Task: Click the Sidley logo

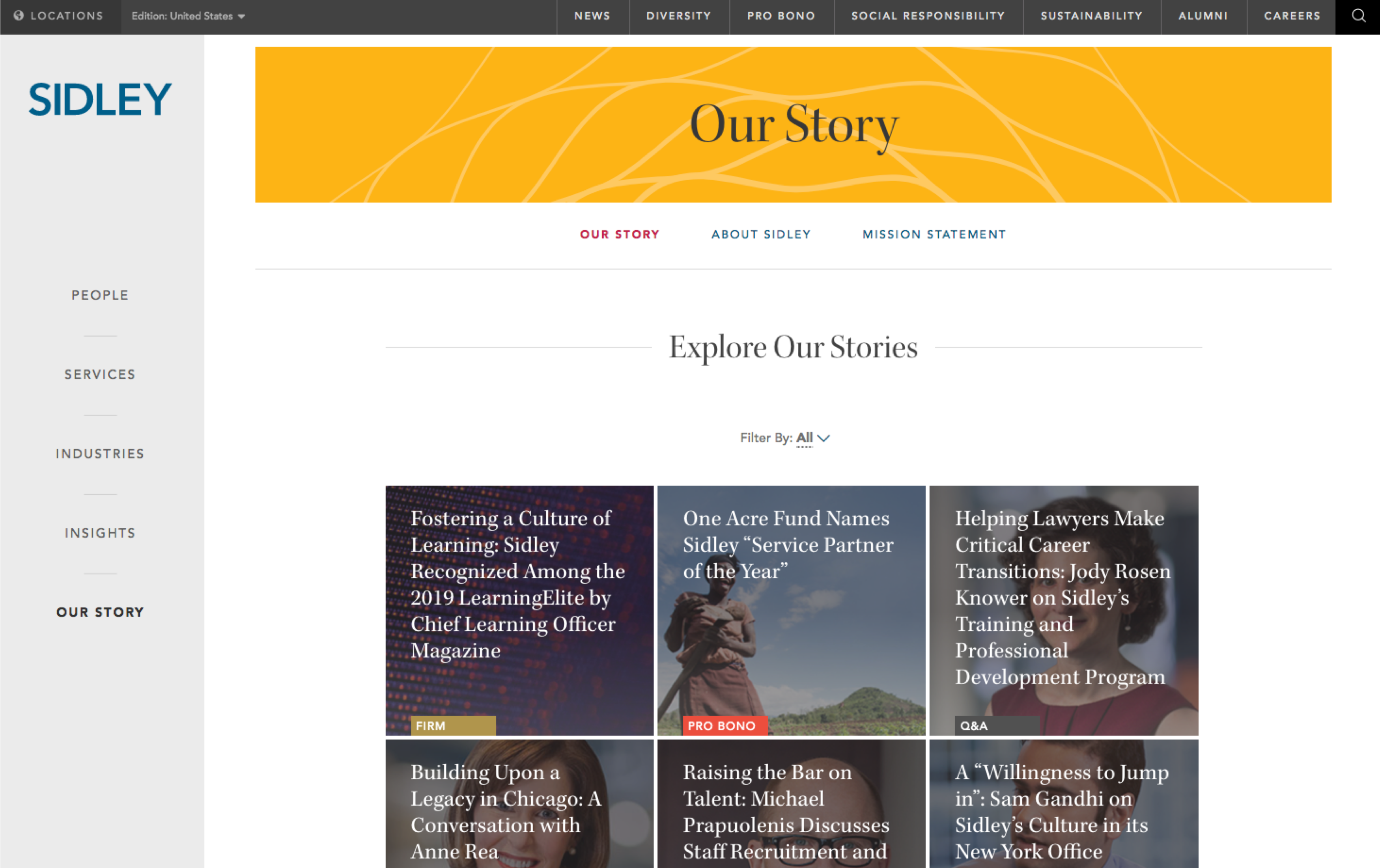Action: click(100, 99)
